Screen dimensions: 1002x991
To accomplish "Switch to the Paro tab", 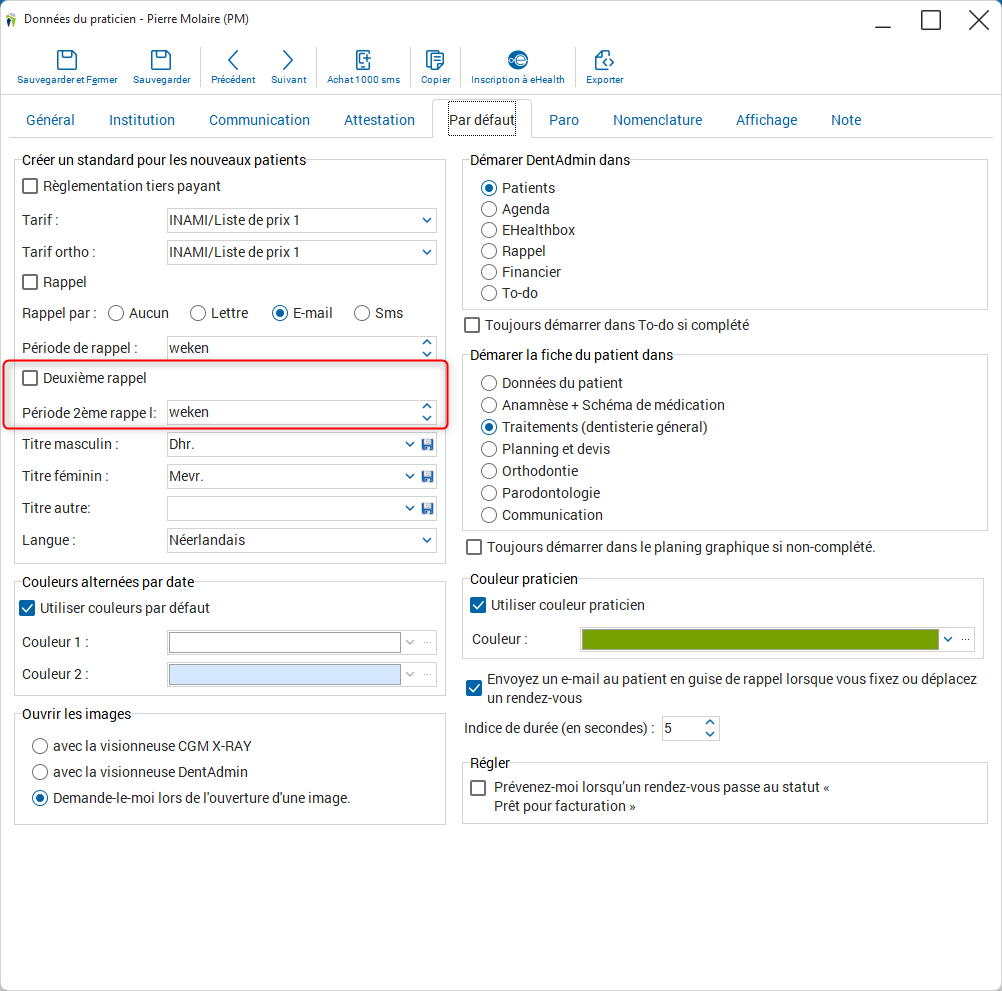I will [x=564, y=120].
